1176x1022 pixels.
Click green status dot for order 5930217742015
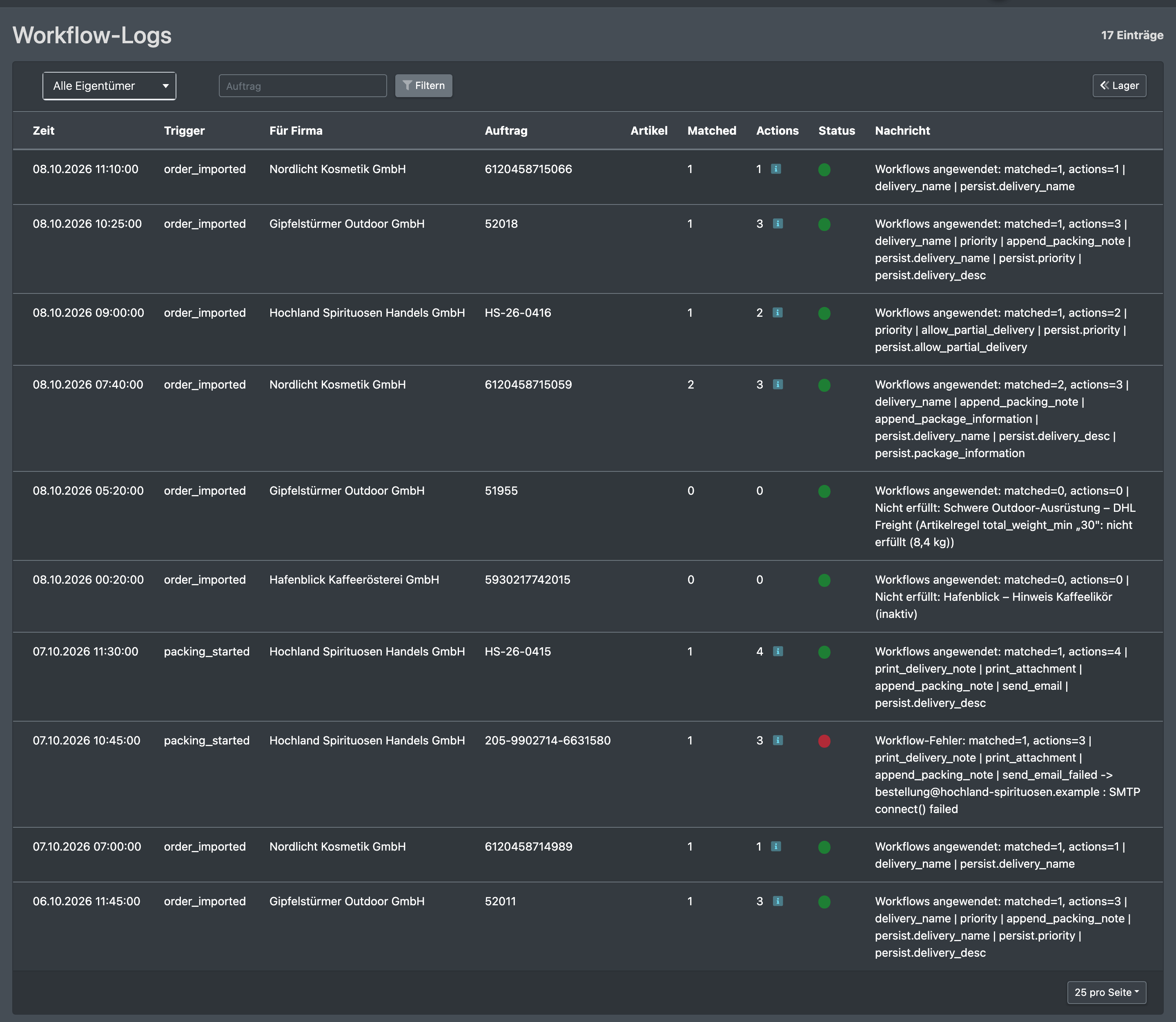[x=824, y=580]
